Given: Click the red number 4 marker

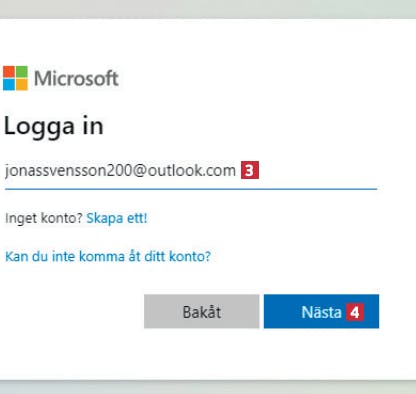Looking at the screenshot, I should pyautogui.click(x=355, y=312).
